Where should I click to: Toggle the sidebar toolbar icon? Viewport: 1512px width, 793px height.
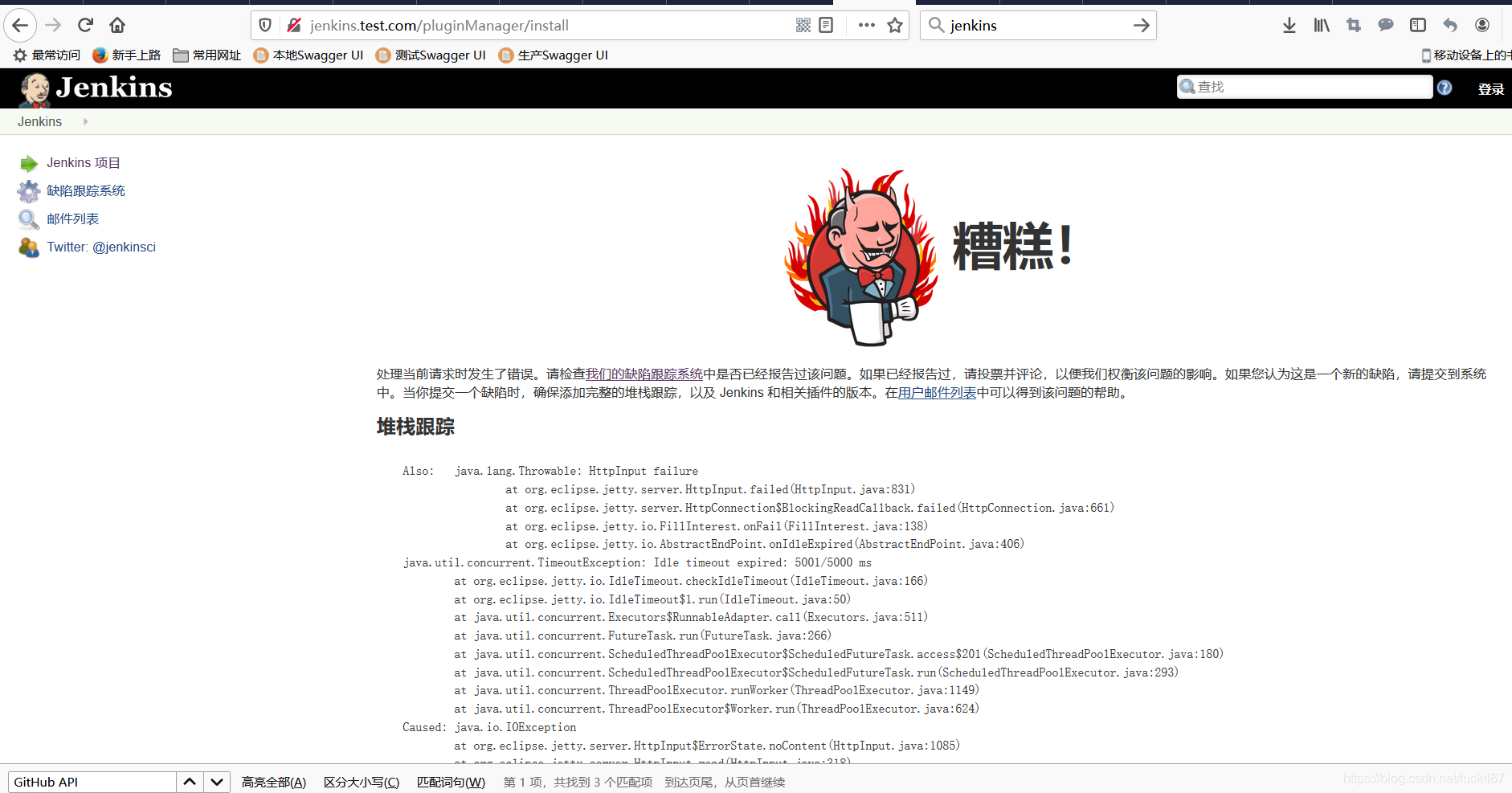(1418, 26)
